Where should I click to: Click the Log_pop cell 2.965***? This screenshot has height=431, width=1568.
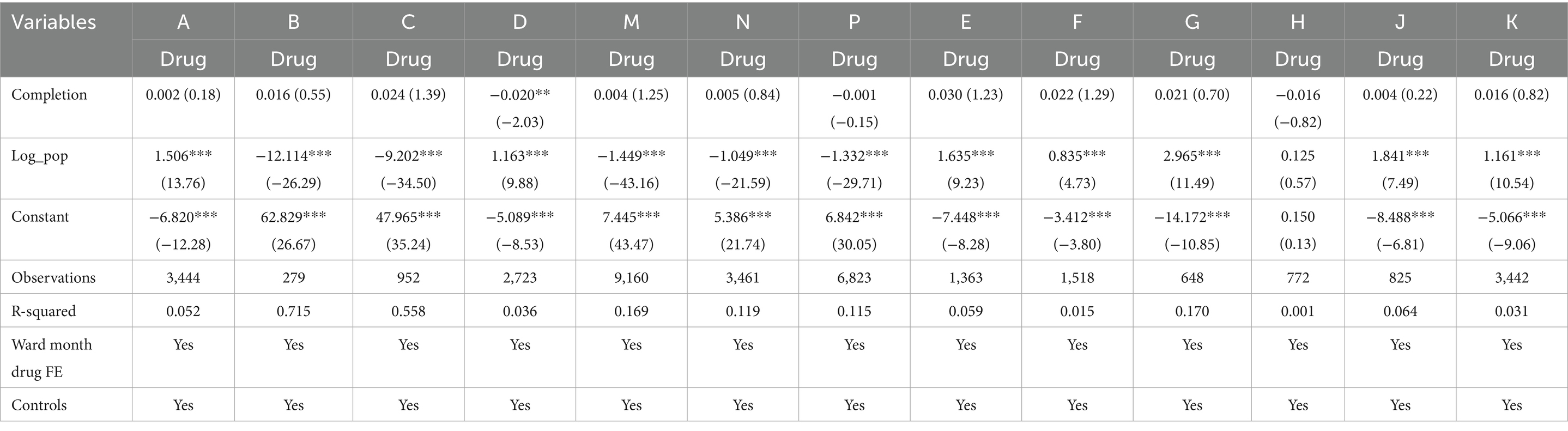coord(1192,156)
